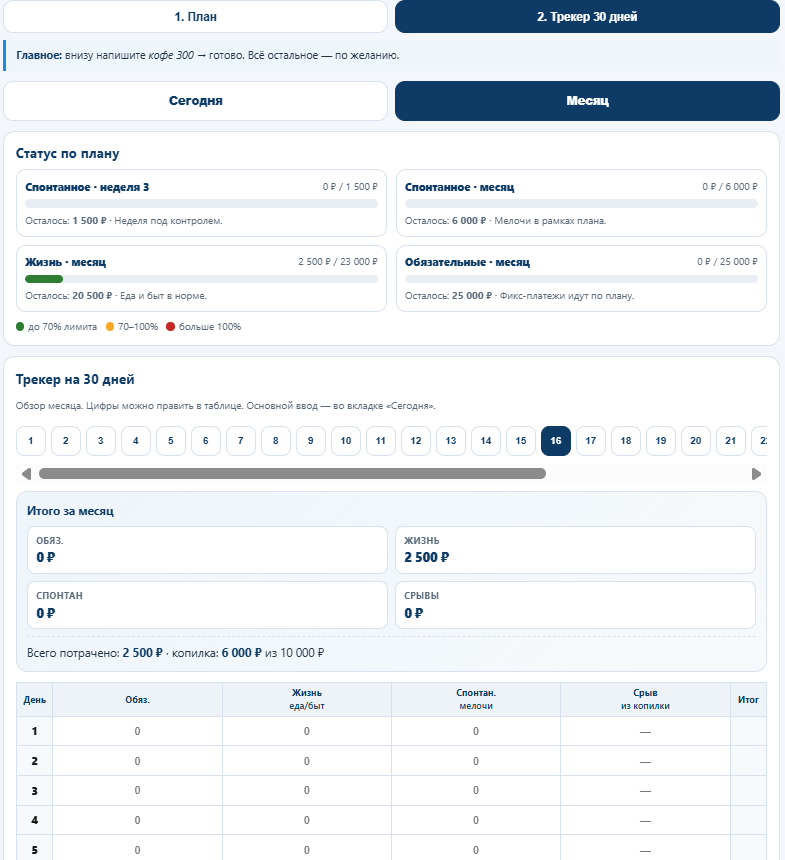Select day 21 chip
The height and width of the screenshot is (860, 785).
tap(731, 441)
